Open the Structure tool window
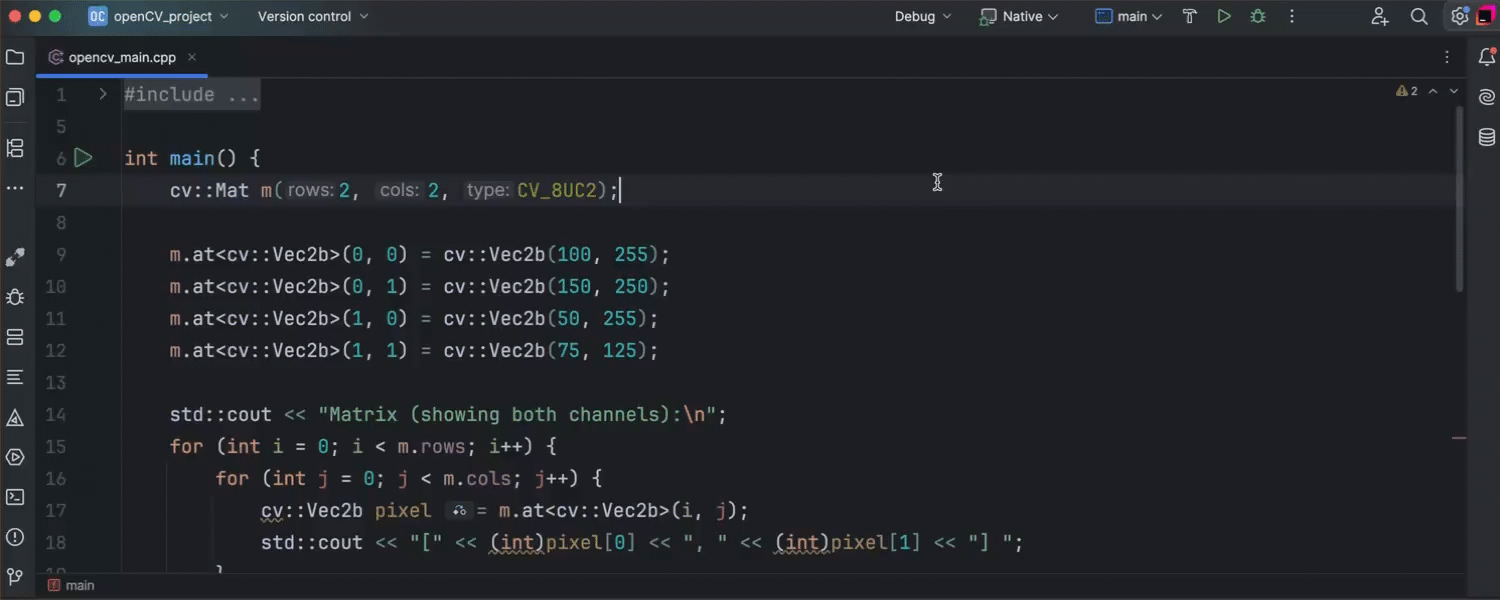Screen dimensions: 1500x600 (x=15, y=148)
